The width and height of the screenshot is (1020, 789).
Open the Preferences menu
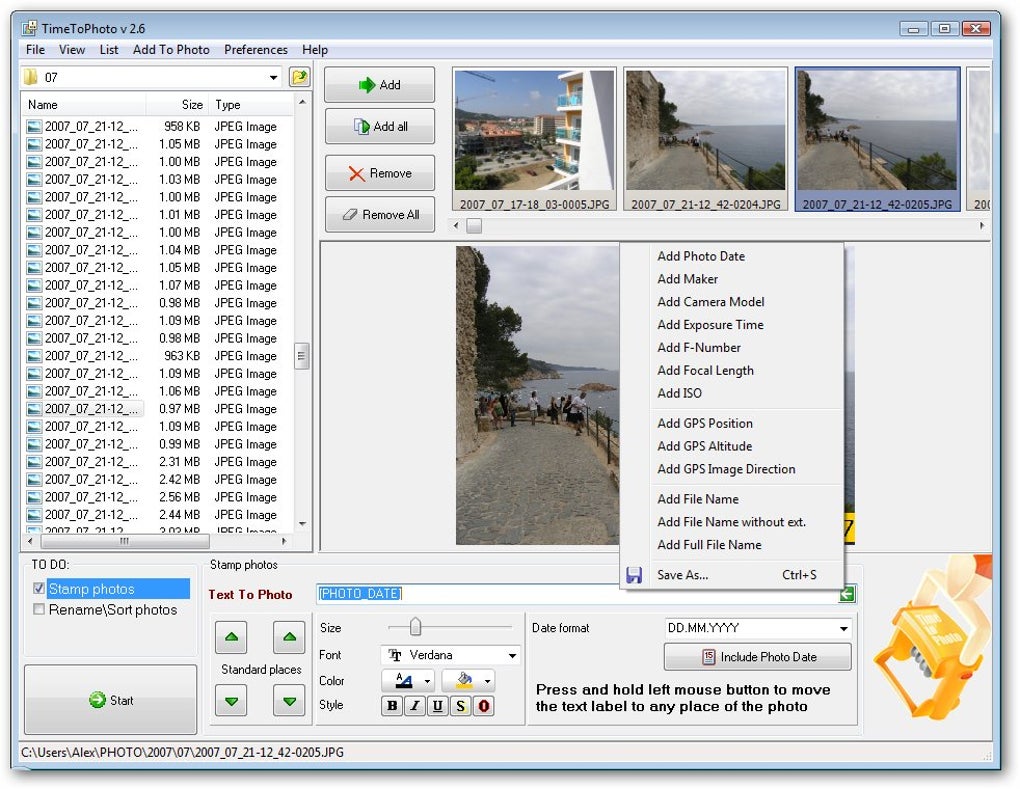tap(256, 50)
